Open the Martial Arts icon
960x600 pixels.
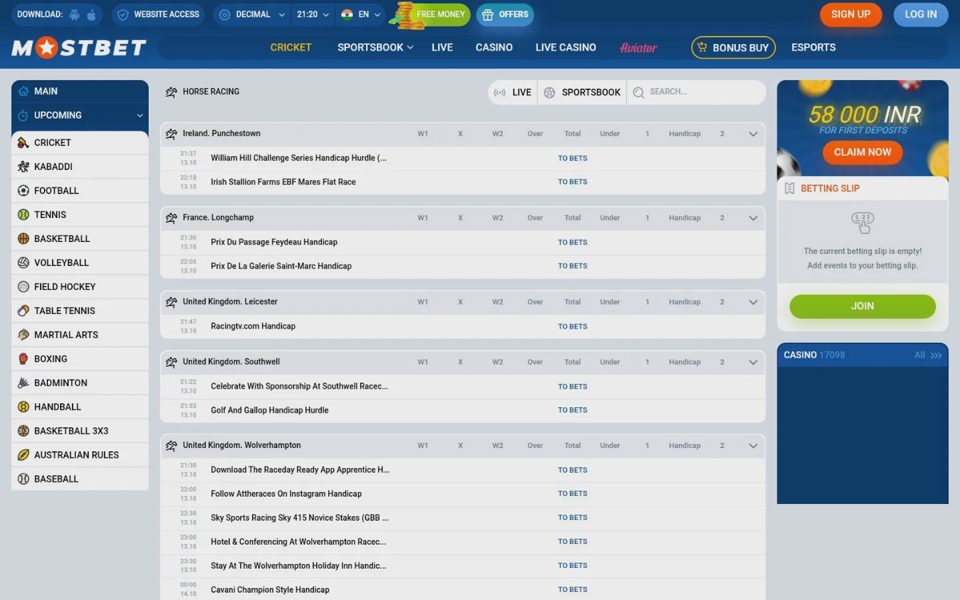pyautogui.click(x=23, y=335)
